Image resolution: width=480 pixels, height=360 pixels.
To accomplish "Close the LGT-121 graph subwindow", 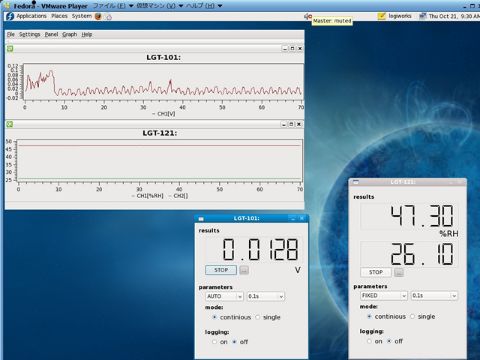I will pyautogui.click(x=299, y=124).
